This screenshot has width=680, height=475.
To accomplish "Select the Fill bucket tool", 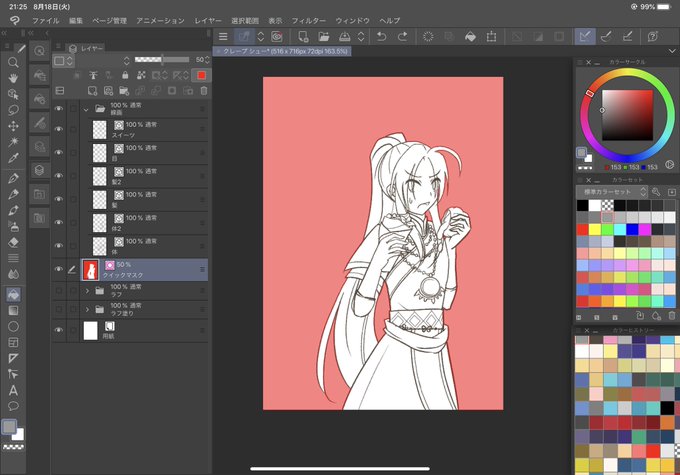I will point(13,295).
